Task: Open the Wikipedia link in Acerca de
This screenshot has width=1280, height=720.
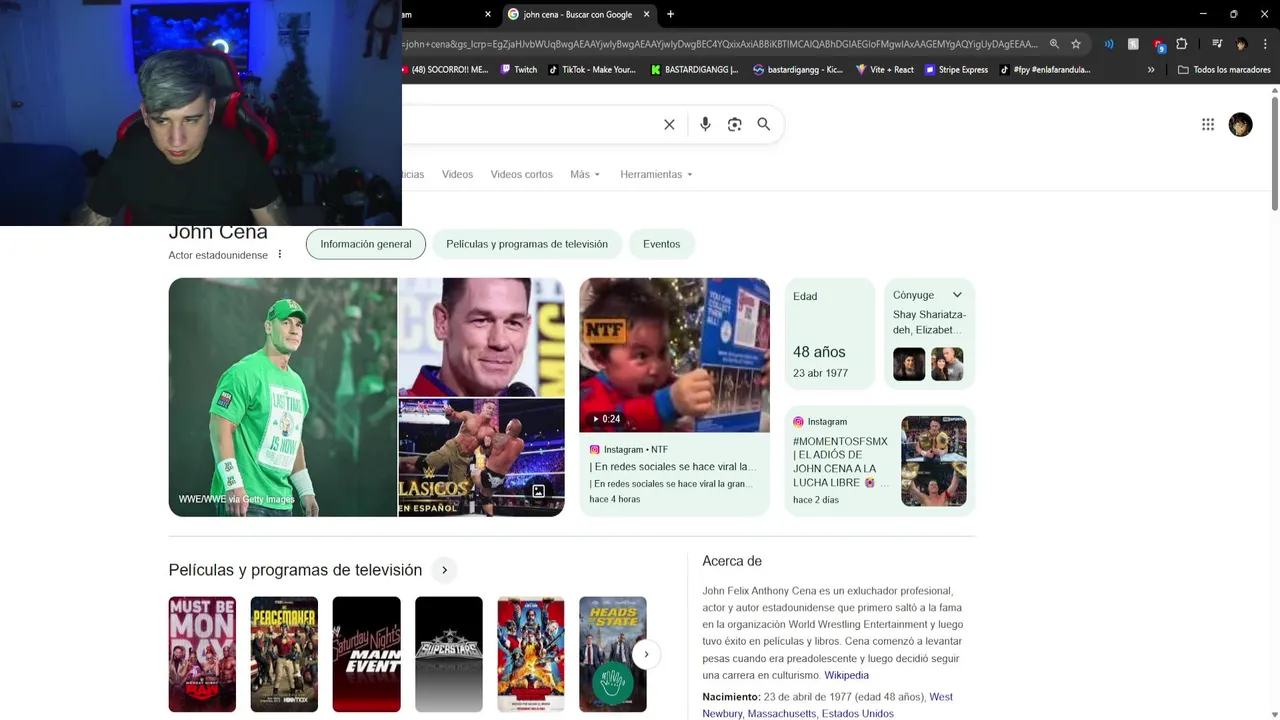Action: point(846,675)
